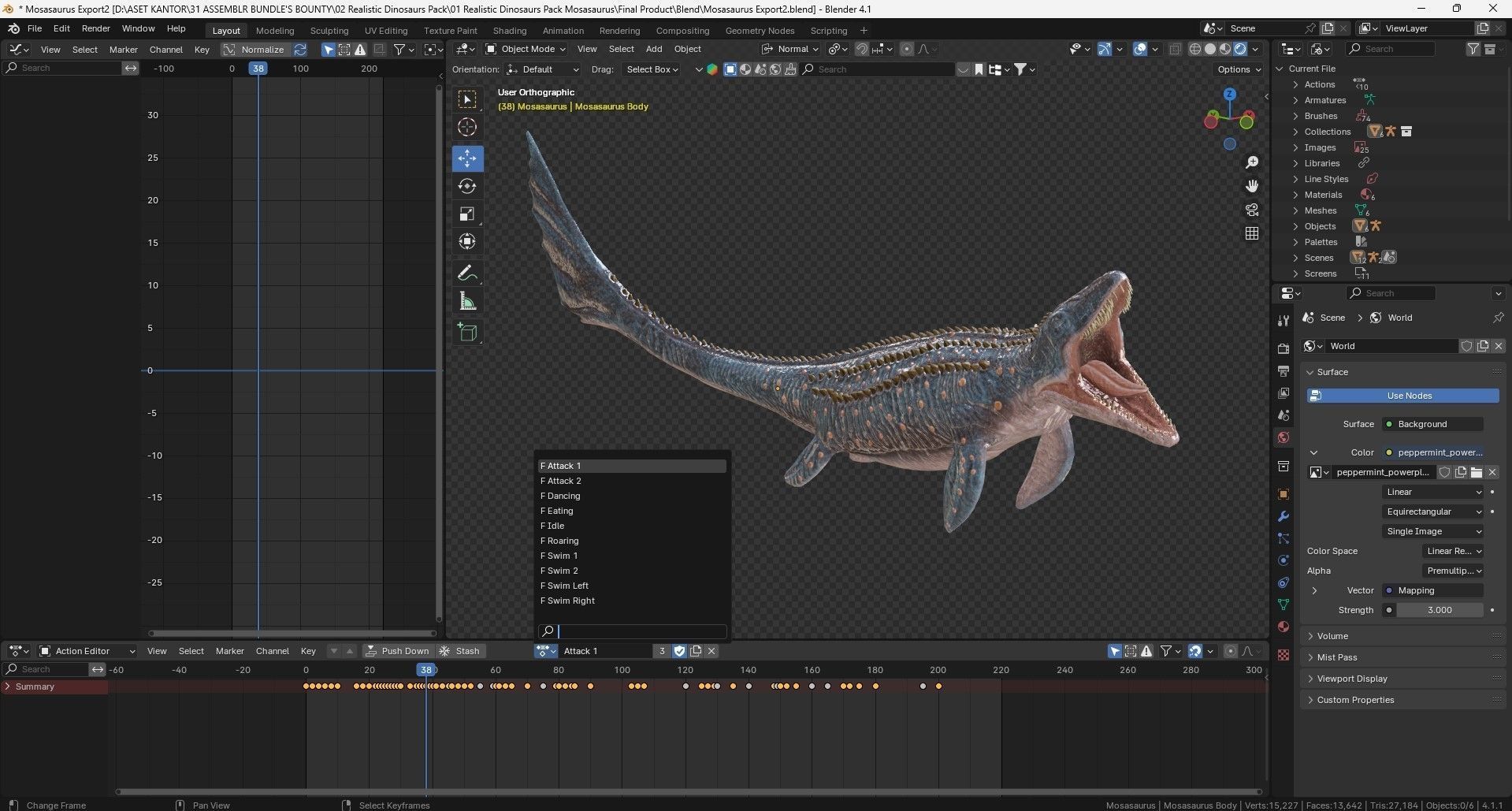The image size is (1512, 811).
Task: Click the Push Down button
Action: pyautogui.click(x=398, y=651)
